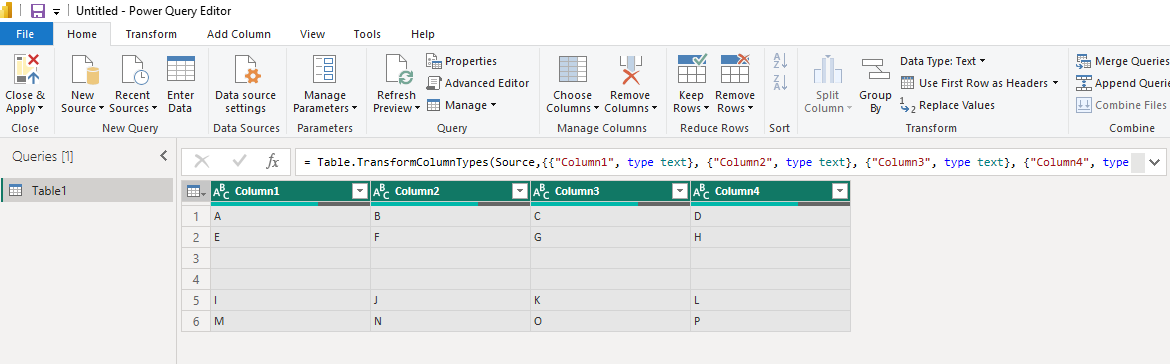Click Replace Values
The height and width of the screenshot is (364, 1170).
[x=947, y=105]
